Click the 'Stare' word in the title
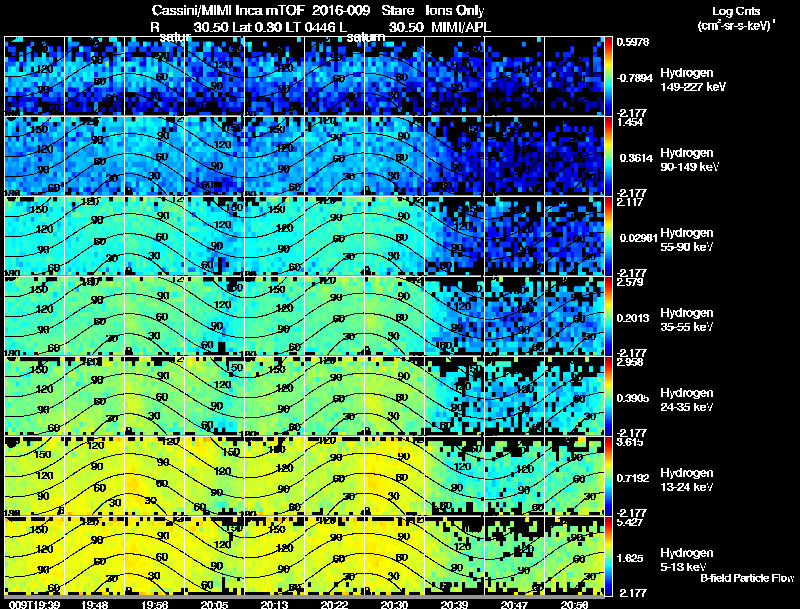Viewport: 800px width, 609px height. [397, 11]
